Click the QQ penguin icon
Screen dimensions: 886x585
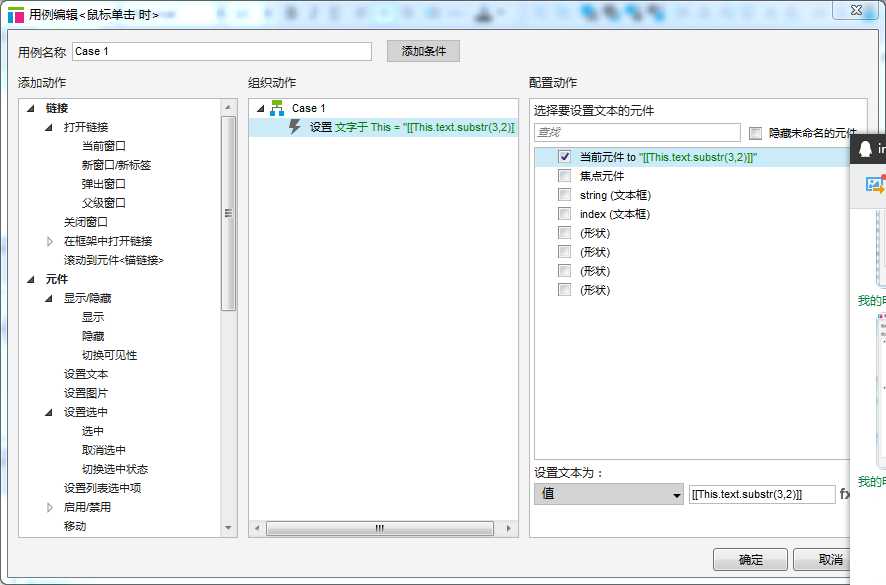(866, 149)
